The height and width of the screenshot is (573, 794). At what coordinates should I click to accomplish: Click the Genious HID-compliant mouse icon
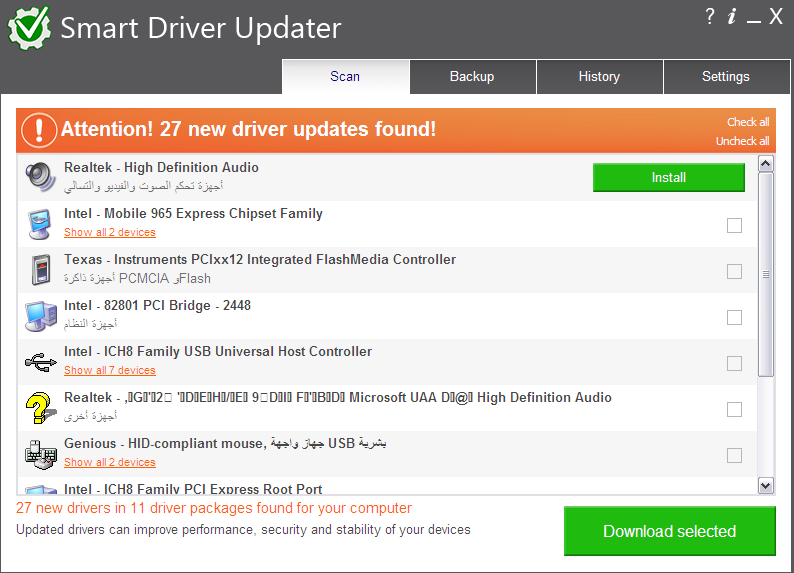point(41,453)
